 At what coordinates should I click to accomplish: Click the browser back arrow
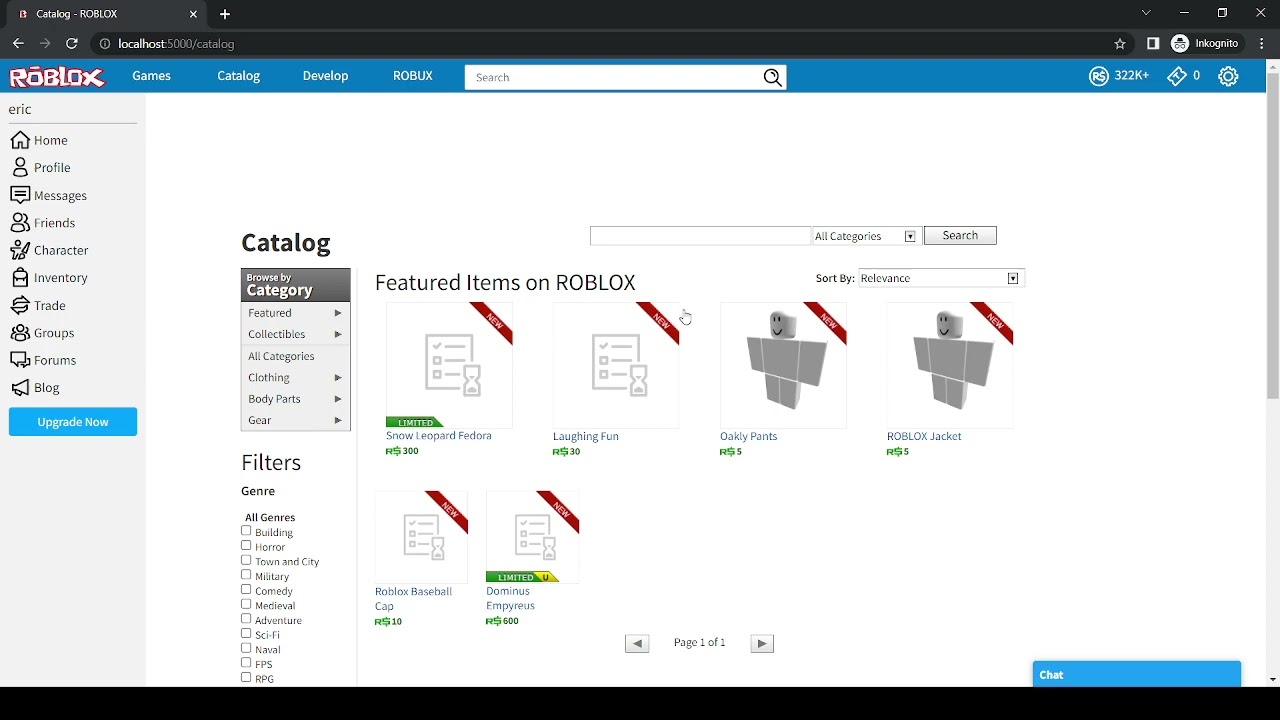pos(18,44)
